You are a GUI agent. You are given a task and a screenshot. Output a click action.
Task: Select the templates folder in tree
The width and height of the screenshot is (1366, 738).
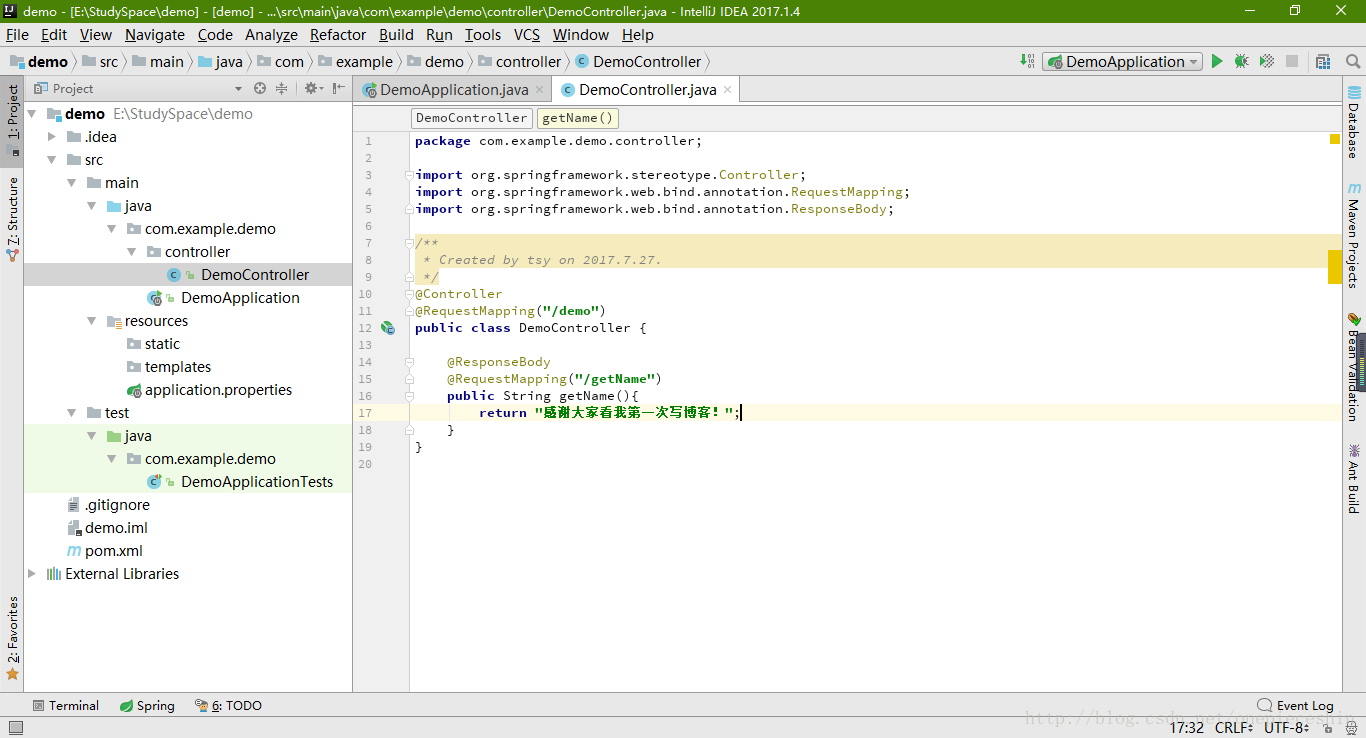178,367
